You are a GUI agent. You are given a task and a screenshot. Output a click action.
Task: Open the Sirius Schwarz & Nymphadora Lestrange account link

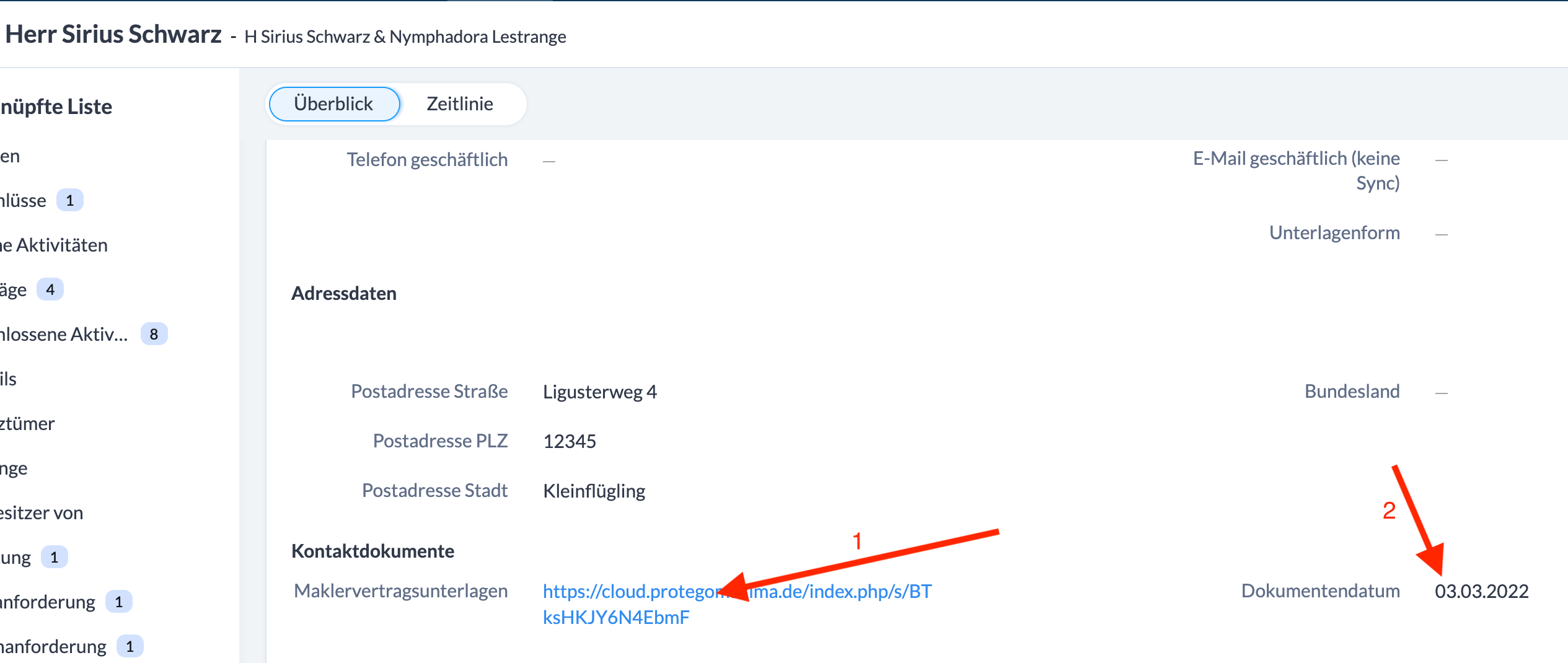tap(405, 37)
